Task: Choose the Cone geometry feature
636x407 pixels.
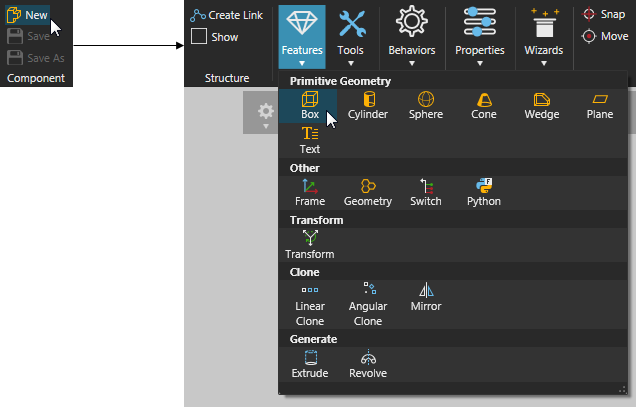Action: point(483,105)
